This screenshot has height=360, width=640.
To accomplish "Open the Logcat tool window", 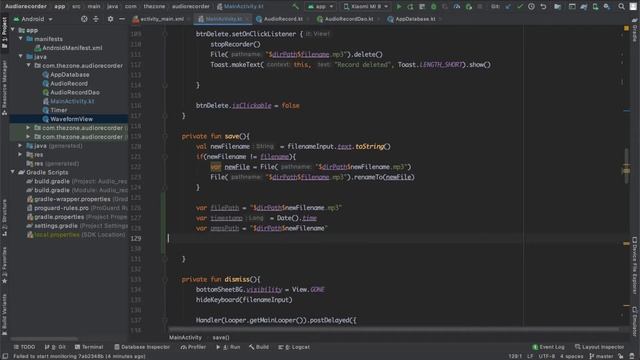I will click(x=294, y=347).
